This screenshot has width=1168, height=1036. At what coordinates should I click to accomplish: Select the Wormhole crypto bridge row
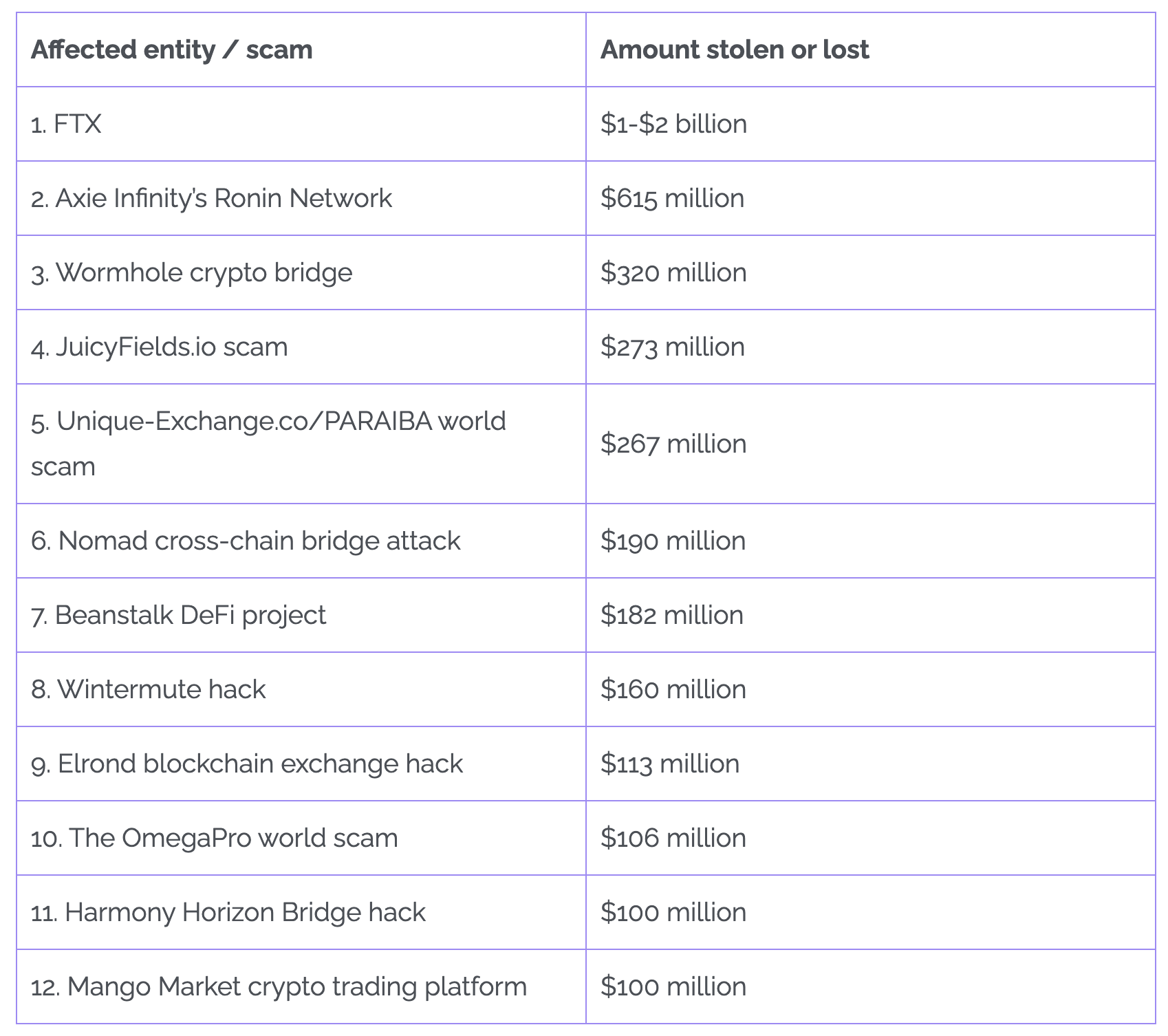[191, 272]
